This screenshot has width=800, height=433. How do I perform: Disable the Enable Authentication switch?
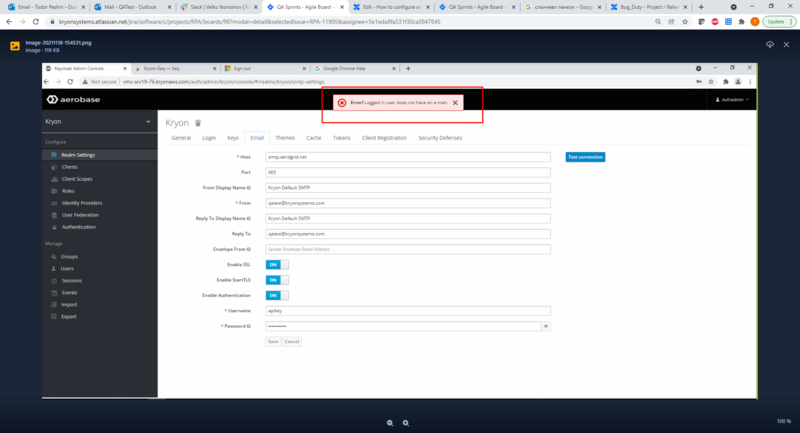[x=277, y=295]
